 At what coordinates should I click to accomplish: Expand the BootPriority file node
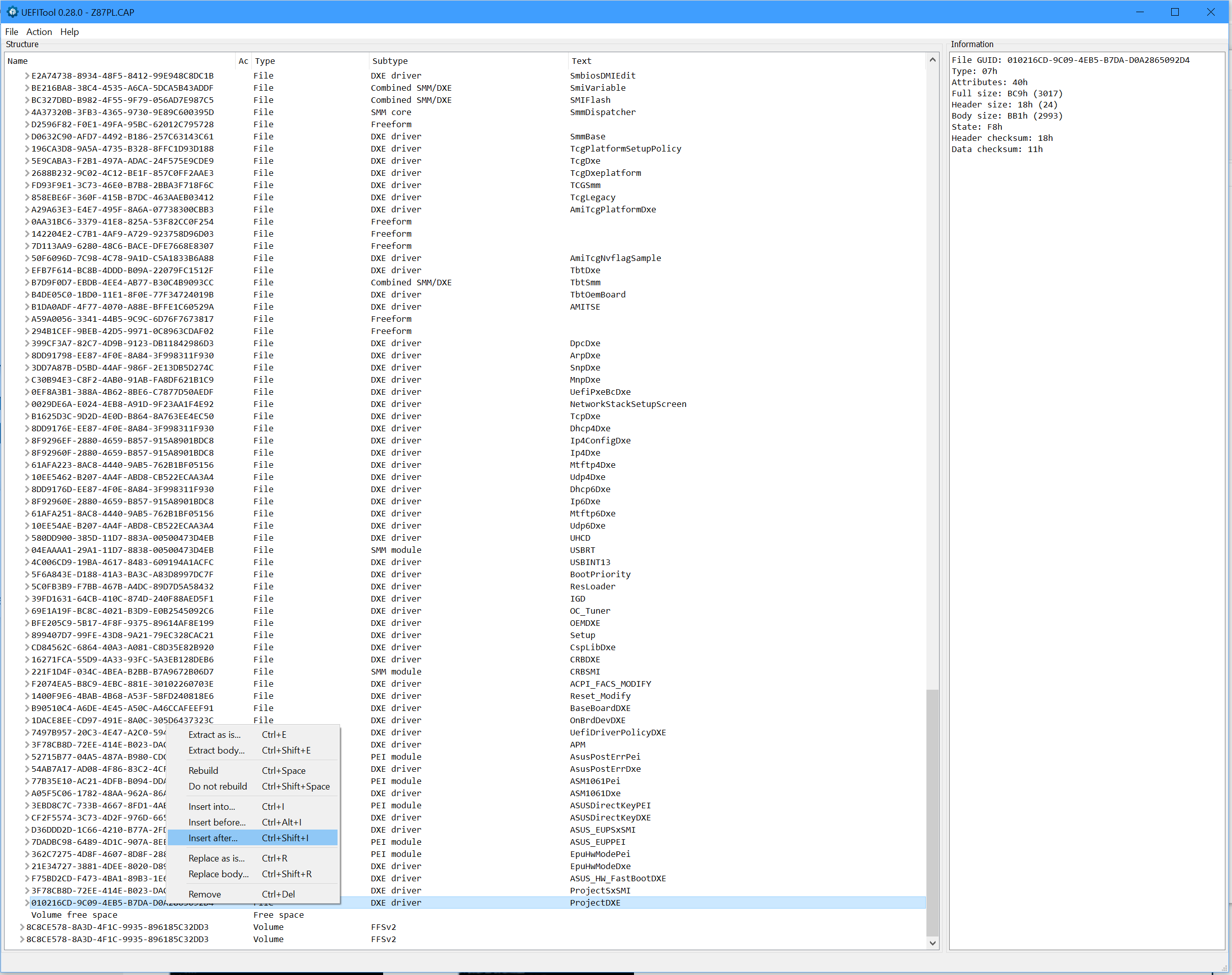pos(27,574)
